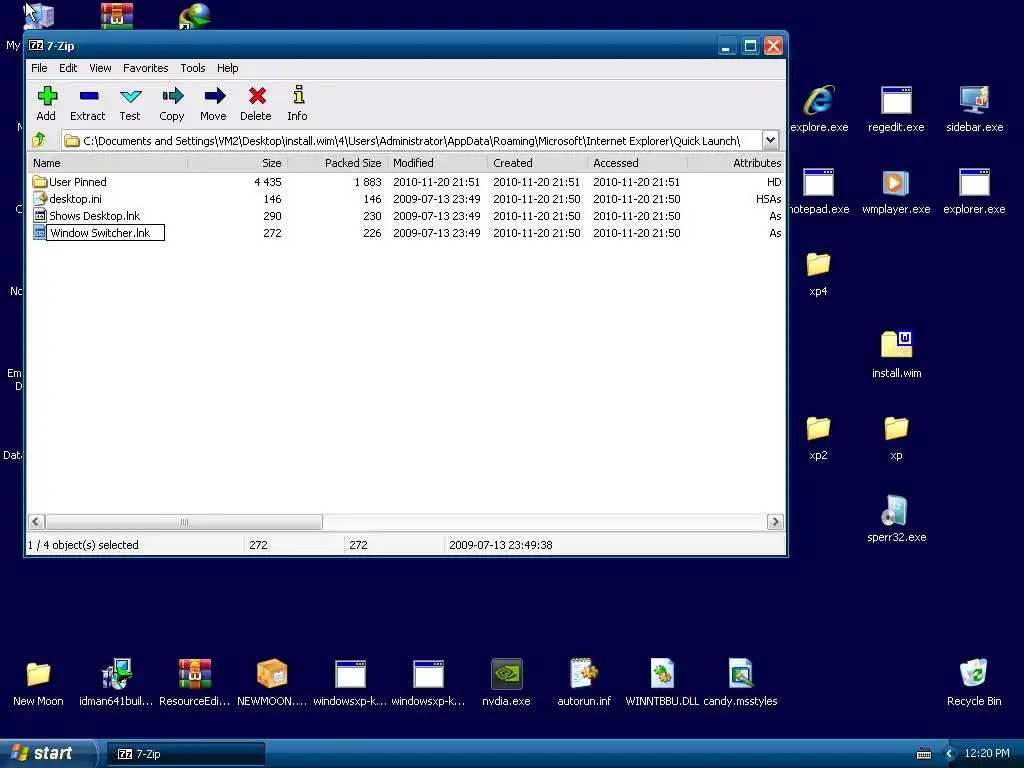Click the clock showing 12:20 PM
Viewport: 1024px width, 768px height.
point(987,754)
